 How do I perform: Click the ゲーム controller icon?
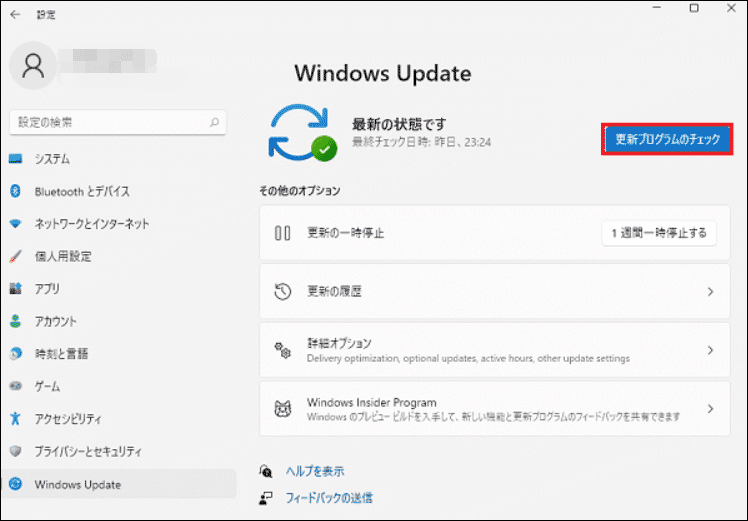(x=15, y=386)
